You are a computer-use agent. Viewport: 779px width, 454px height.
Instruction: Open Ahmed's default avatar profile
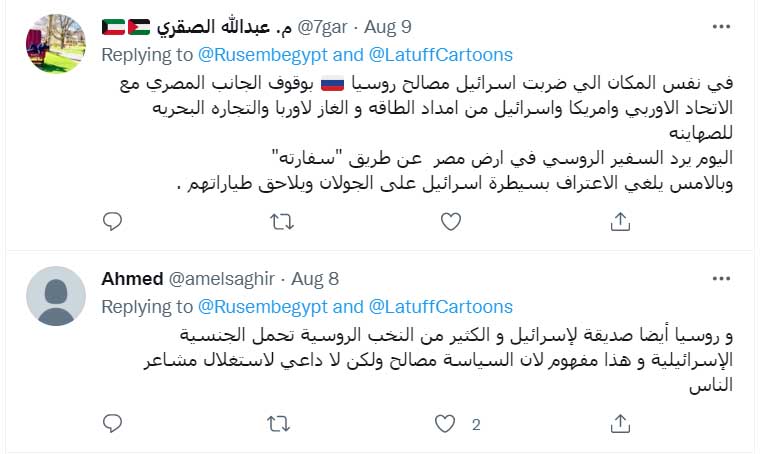tap(54, 296)
